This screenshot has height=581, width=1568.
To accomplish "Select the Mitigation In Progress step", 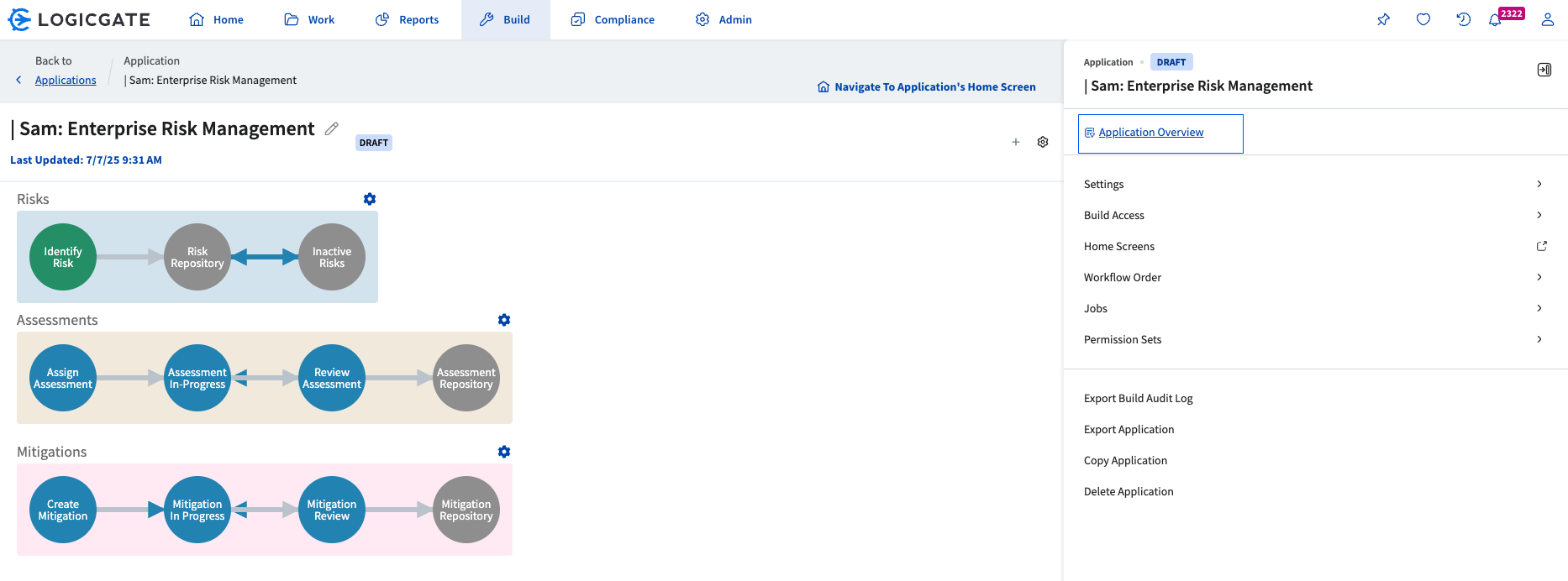I will click(x=197, y=510).
